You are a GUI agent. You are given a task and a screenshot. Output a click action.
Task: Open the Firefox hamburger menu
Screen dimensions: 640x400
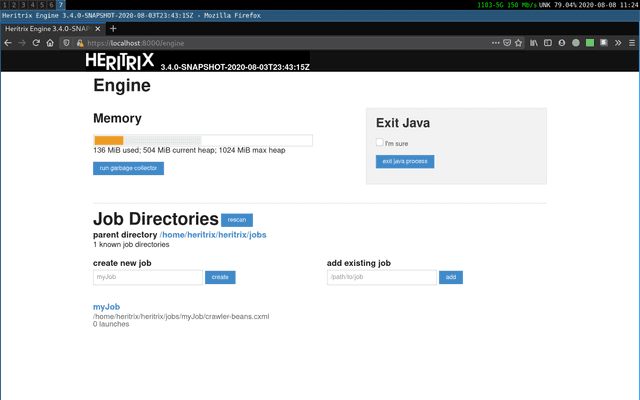point(632,42)
